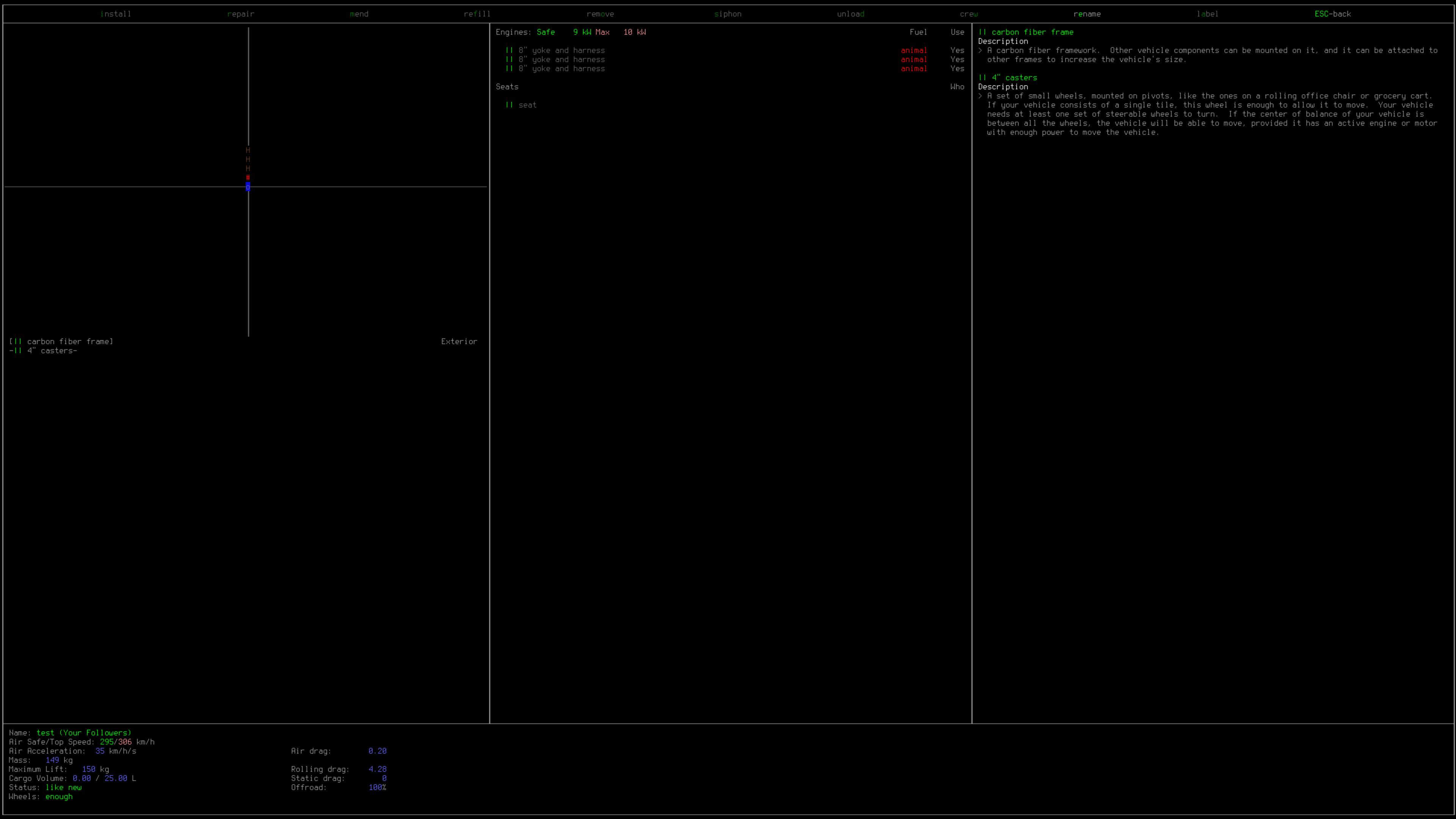Click ESC-back to leave the screen
1456x819 pixels.
click(x=1332, y=14)
